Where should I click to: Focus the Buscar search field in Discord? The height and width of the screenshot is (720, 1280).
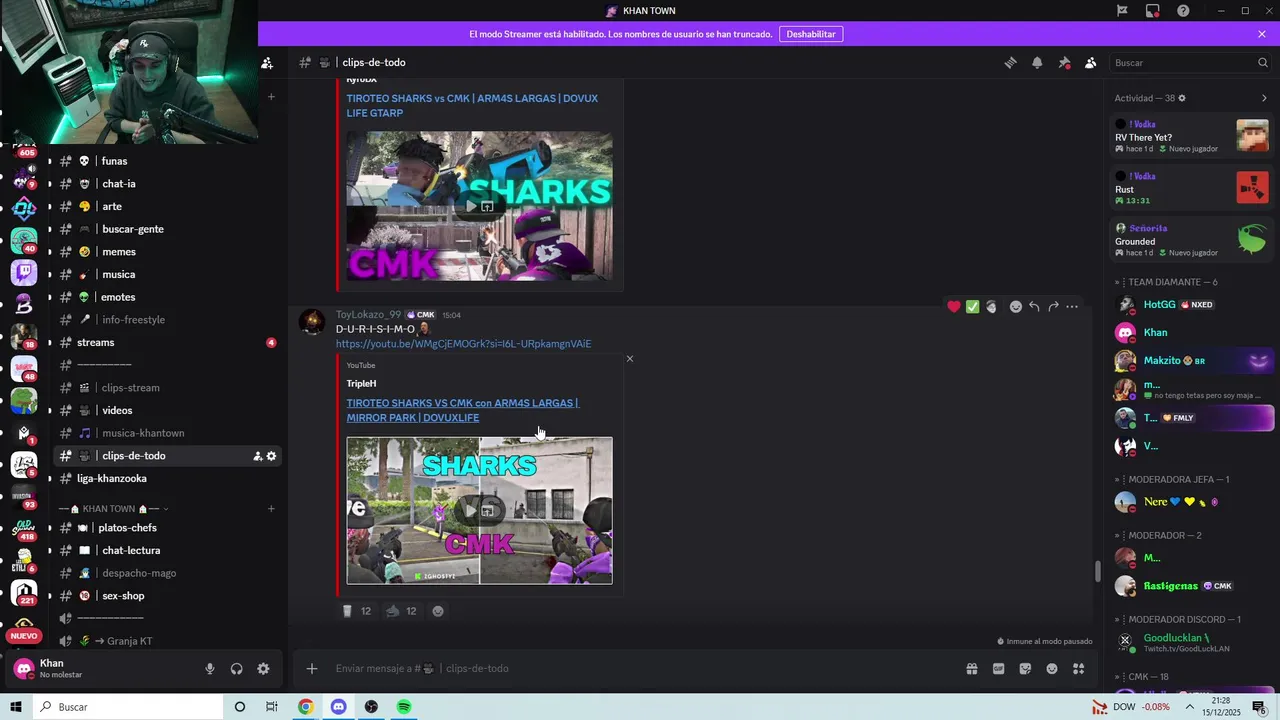point(1191,62)
